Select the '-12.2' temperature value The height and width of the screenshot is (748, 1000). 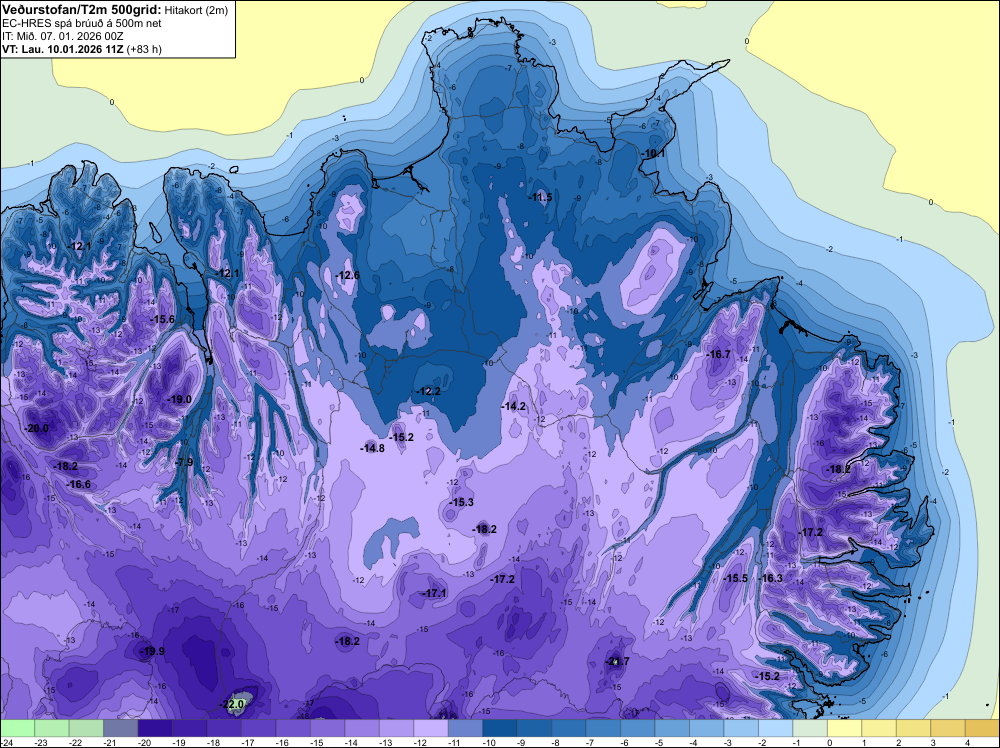(428, 391)
